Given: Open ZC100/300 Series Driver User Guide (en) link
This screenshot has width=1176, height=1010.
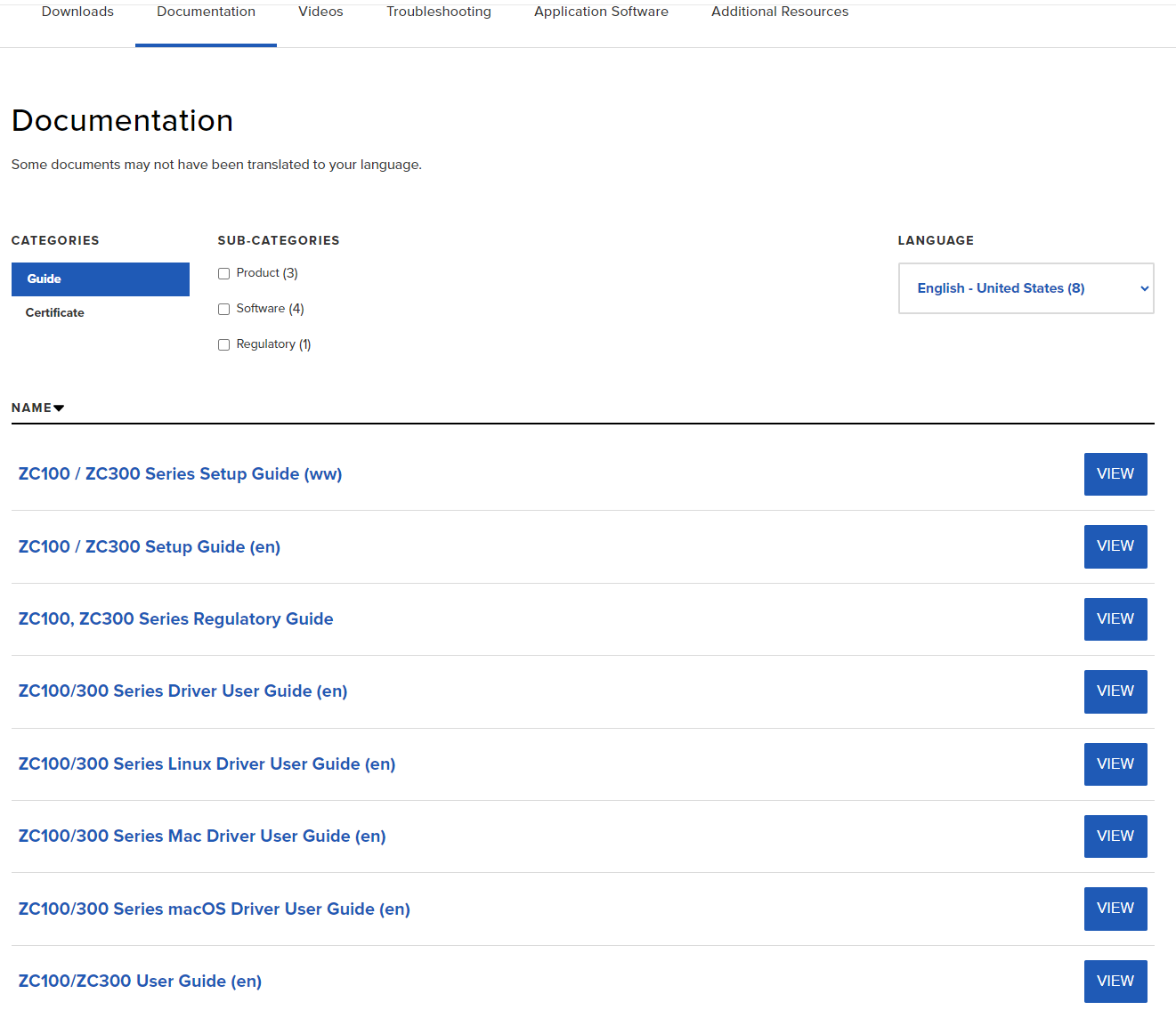Looking at the screenshot, I should 182,691.
